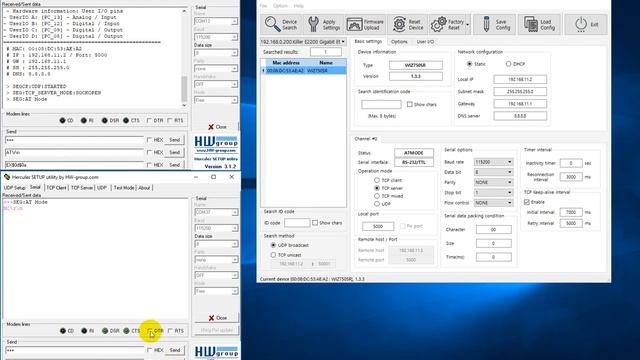Click the DSR modem line indicator in lower Hercules
This screenshot has height=360, width=640.
[105, 331]
